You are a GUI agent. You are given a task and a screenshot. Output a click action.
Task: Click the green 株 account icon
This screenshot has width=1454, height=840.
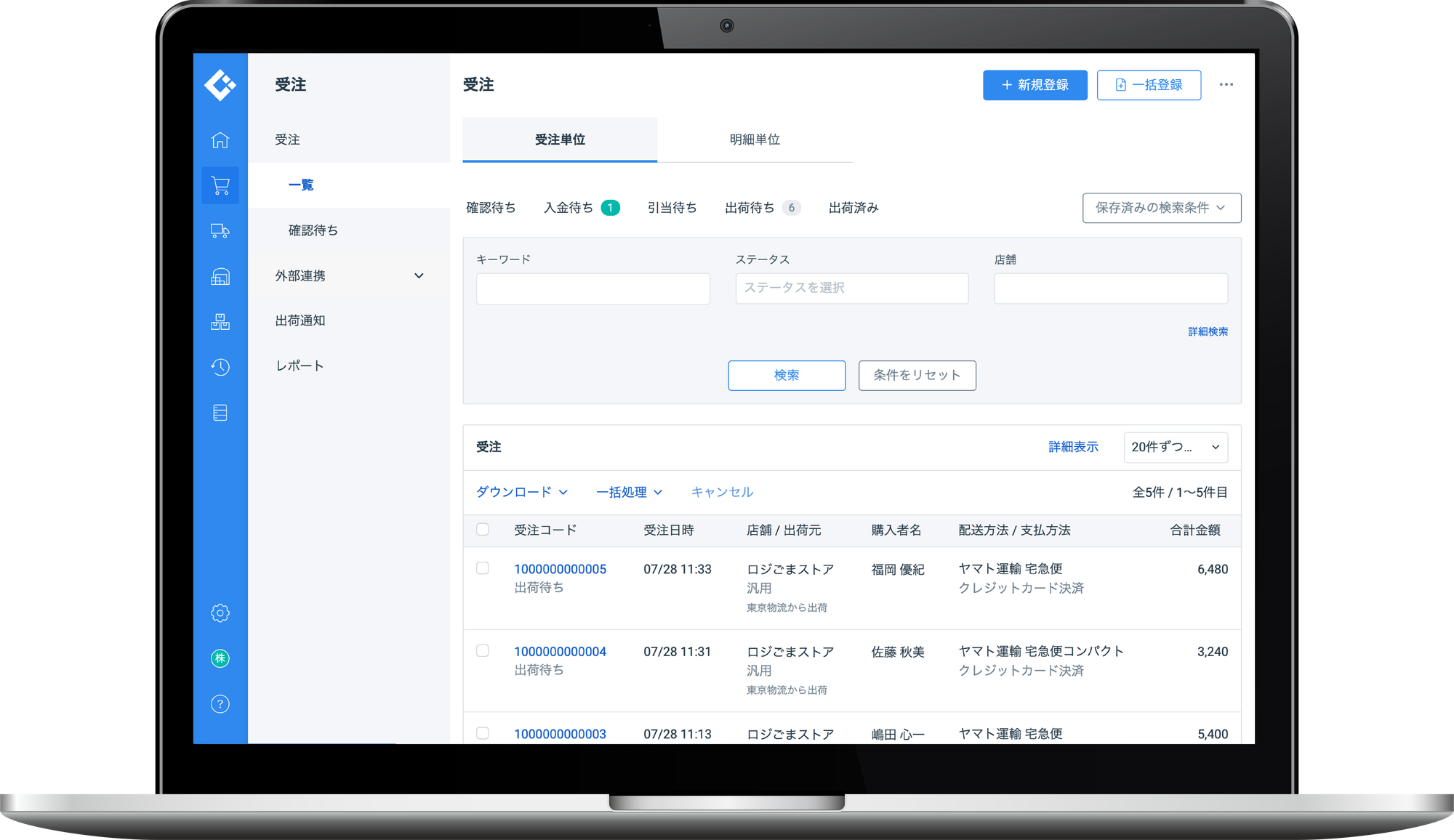coord(220,658)
